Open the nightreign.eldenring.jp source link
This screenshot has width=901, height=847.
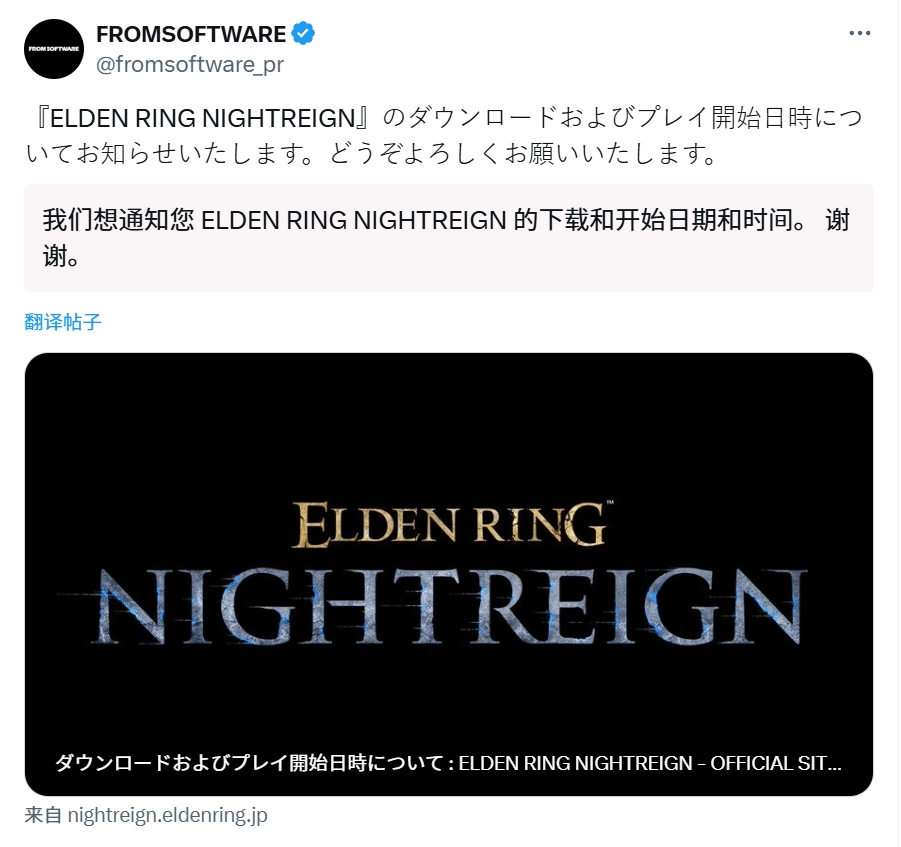coord(167,815)
